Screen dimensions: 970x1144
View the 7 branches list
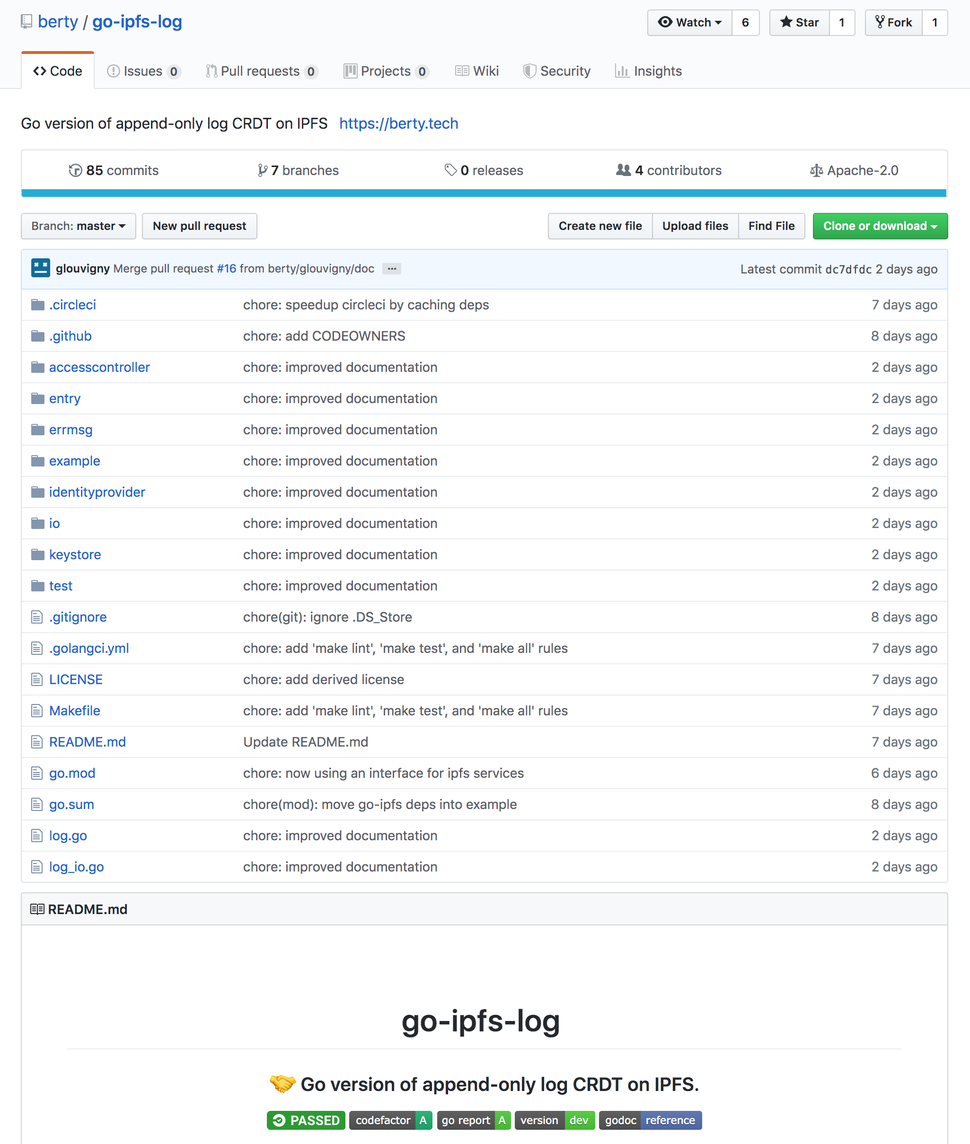[x=298, y=170]
